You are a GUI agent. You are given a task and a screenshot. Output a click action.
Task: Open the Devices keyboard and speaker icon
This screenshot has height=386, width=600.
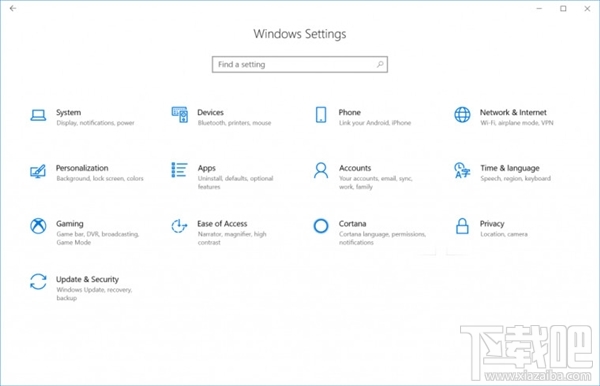(179, 115)
